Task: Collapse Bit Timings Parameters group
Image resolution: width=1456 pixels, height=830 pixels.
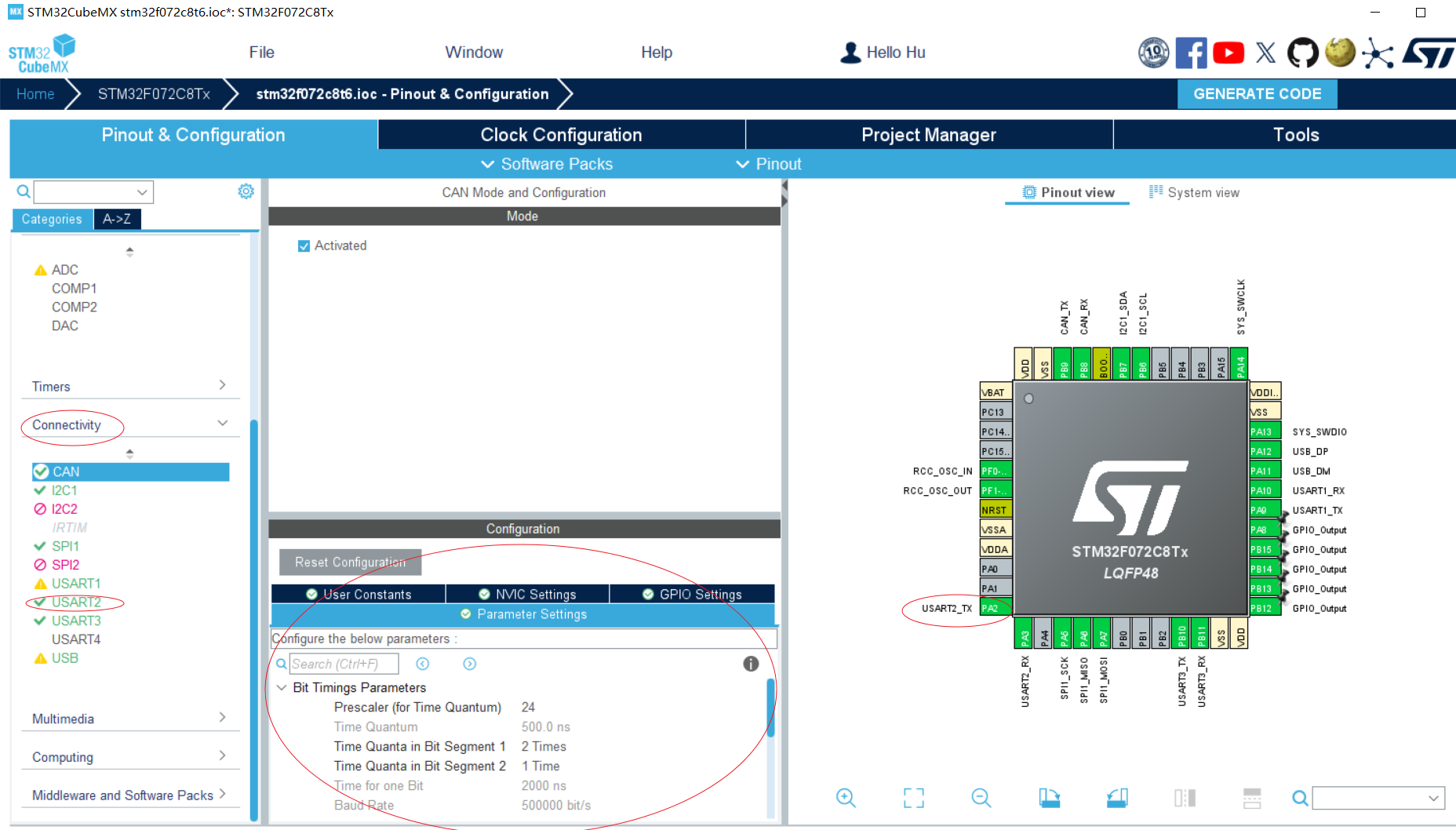Action: pos(282,687)
